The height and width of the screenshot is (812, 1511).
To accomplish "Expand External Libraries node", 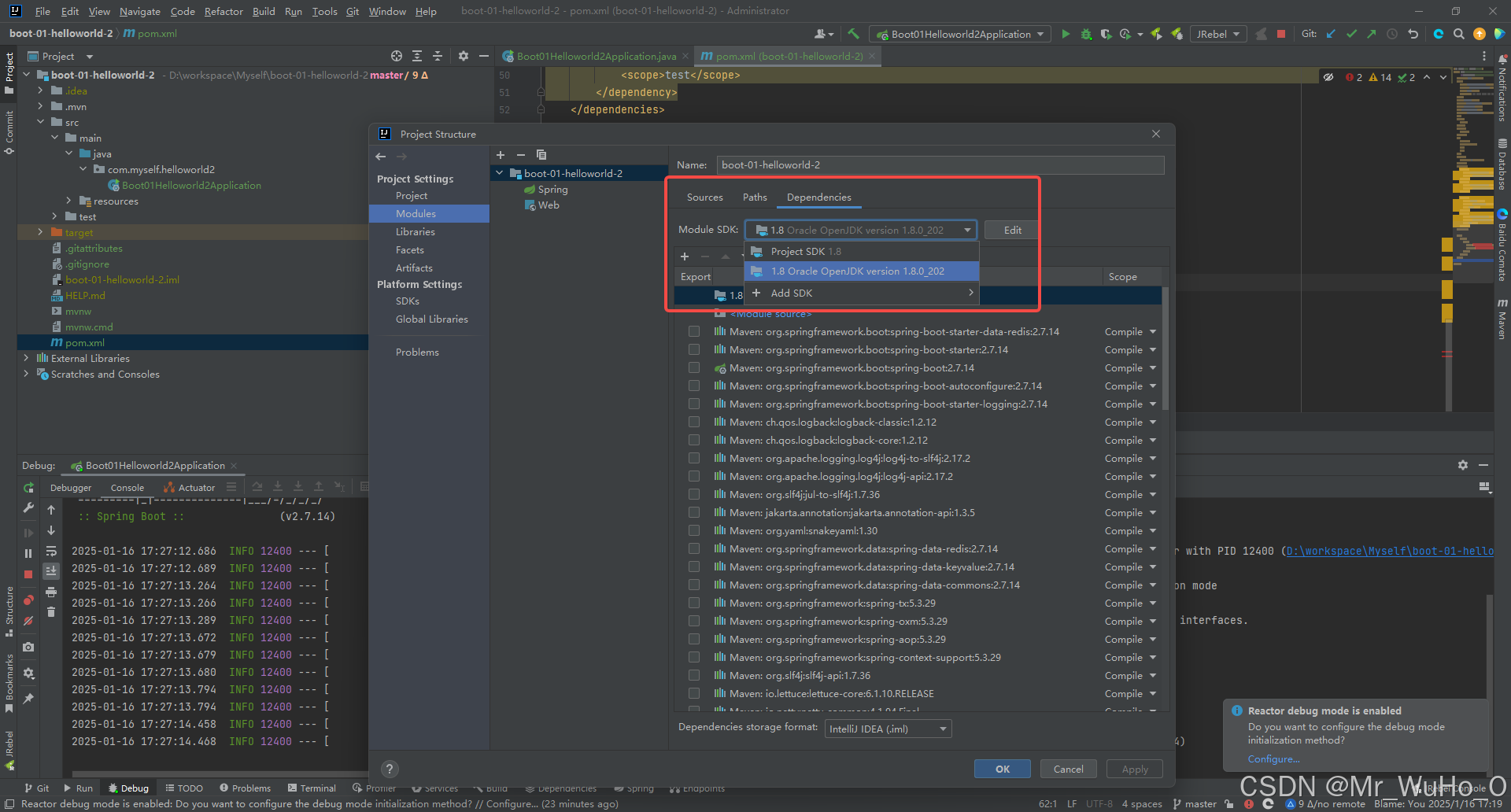I will pos(26,358).
